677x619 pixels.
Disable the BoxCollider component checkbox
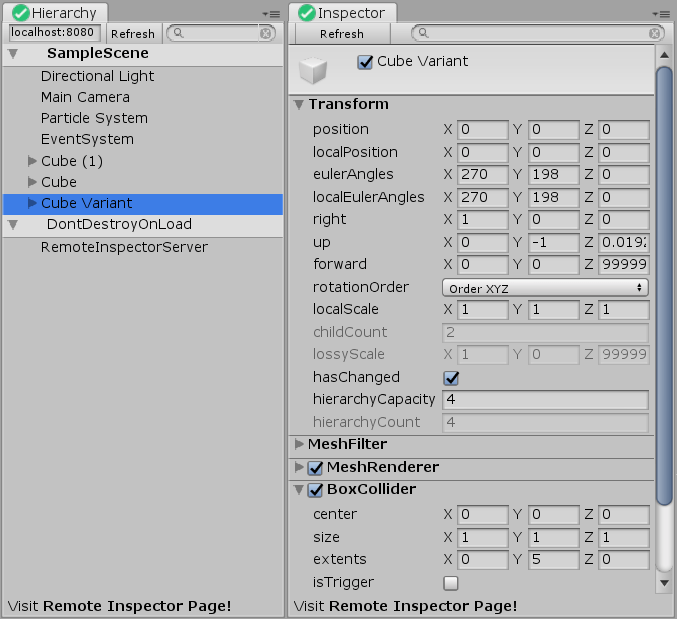(x=315, y=490)
